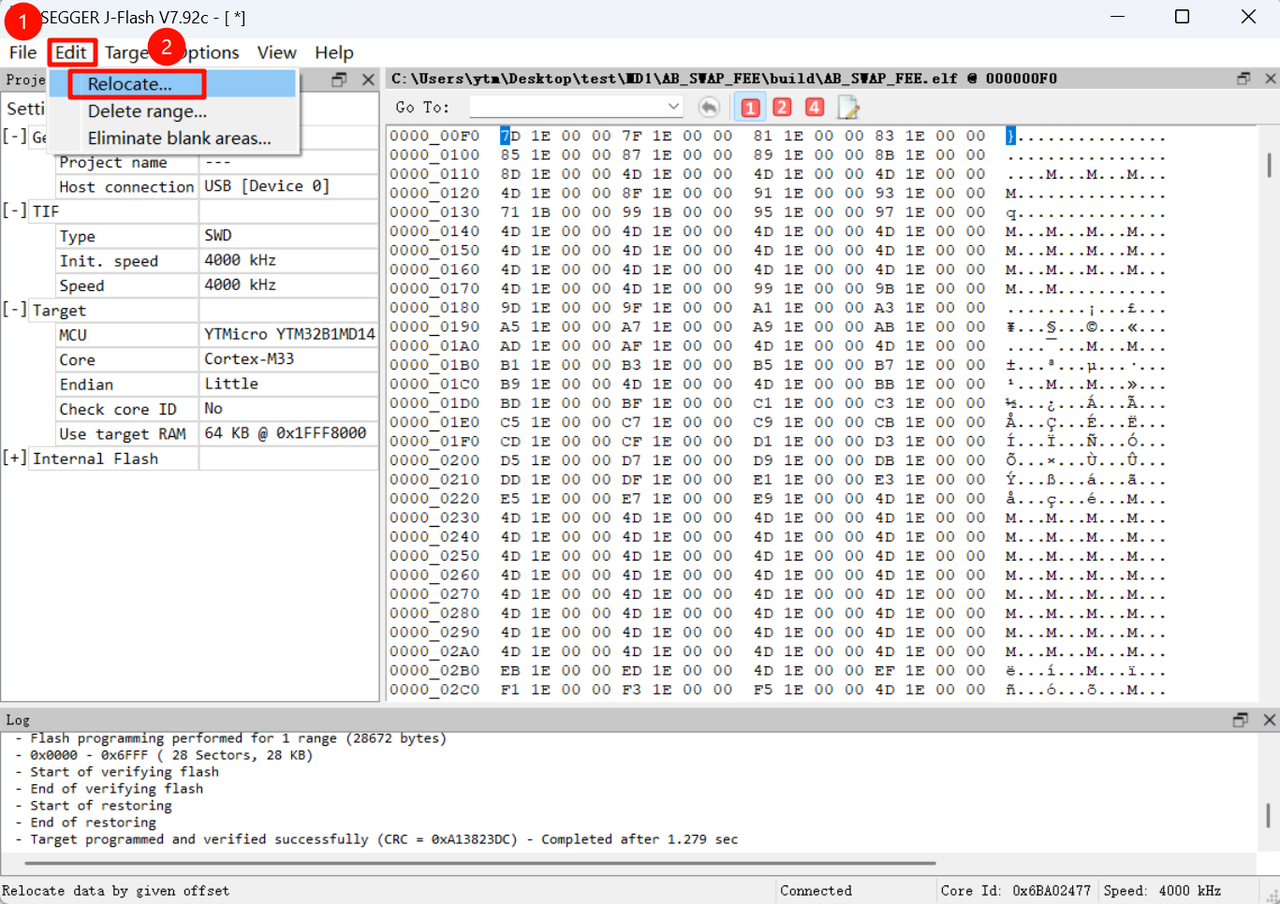Image resolution: width=1280 pixels, height=904 pixels.
Task: Click the log line 'Target programmed and verified successfully'
Action: tap(384, 839)
